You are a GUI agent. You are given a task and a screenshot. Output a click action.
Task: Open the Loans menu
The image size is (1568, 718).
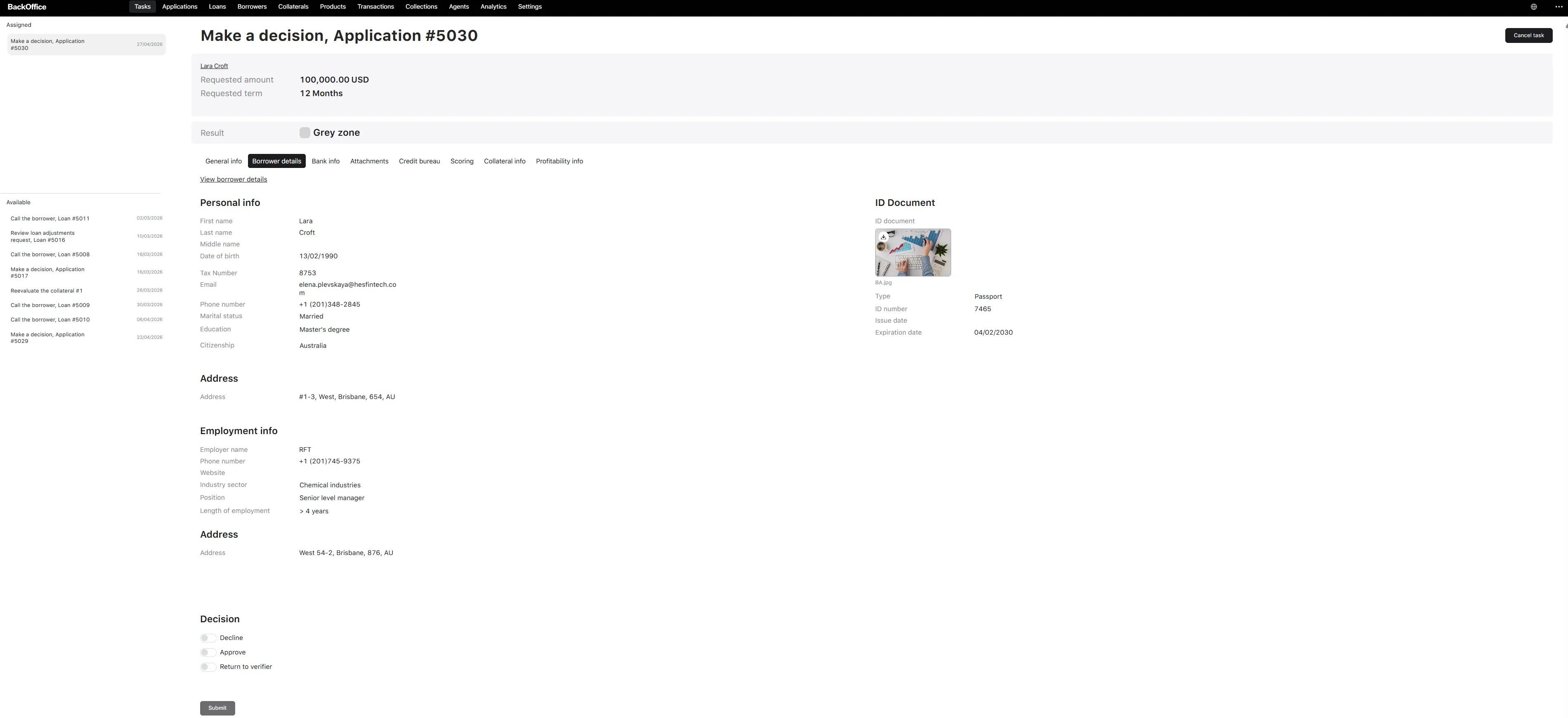(217, 7)
